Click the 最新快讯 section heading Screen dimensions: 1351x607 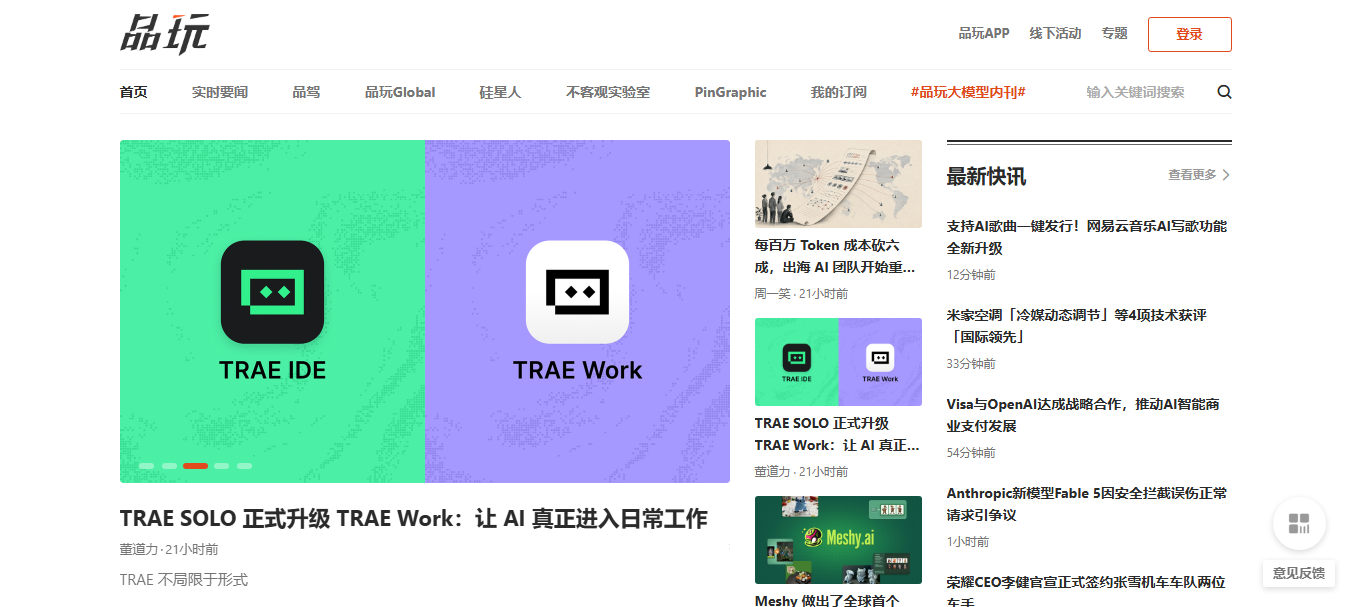(986, 177)
